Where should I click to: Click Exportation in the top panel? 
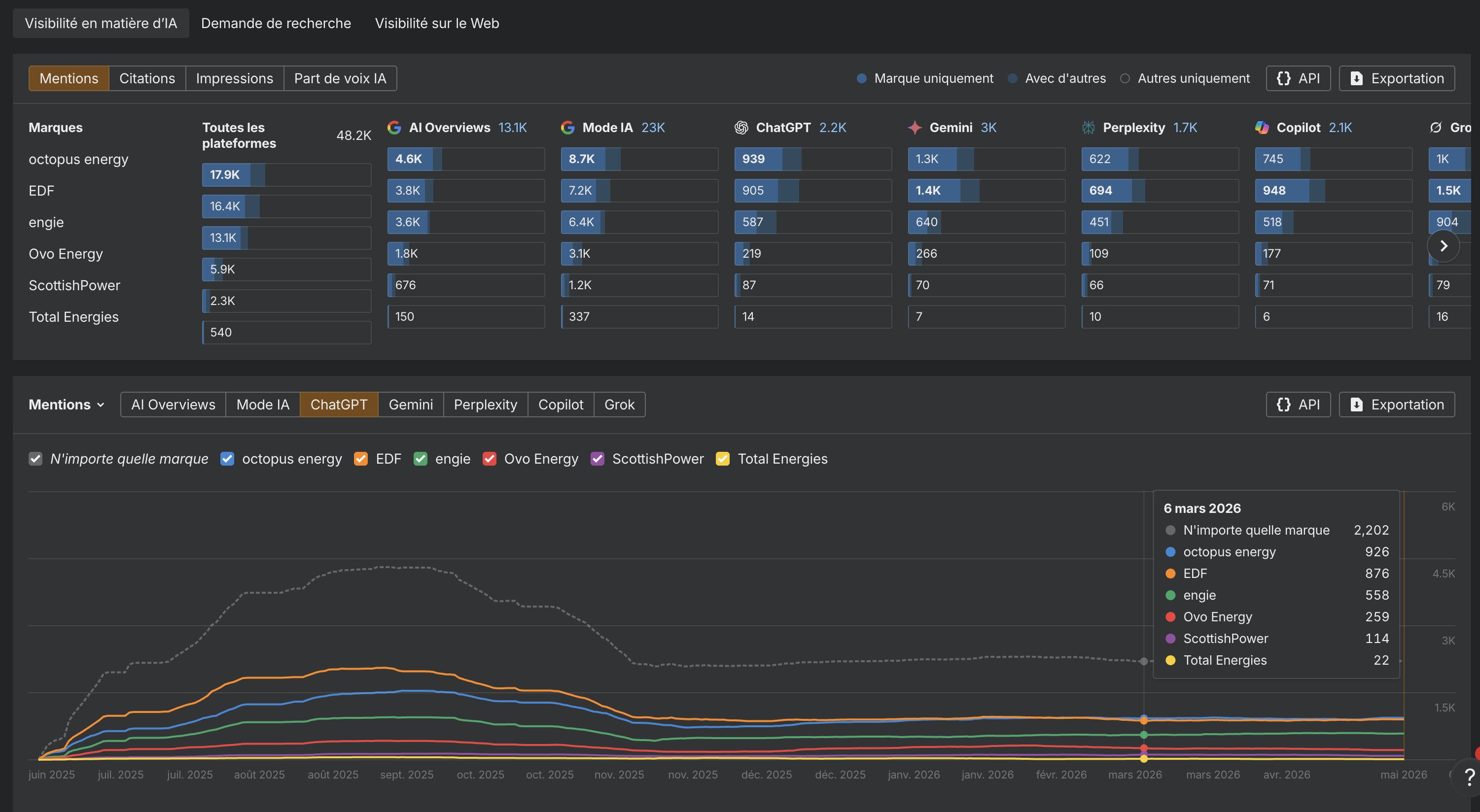pos(1397,79)
